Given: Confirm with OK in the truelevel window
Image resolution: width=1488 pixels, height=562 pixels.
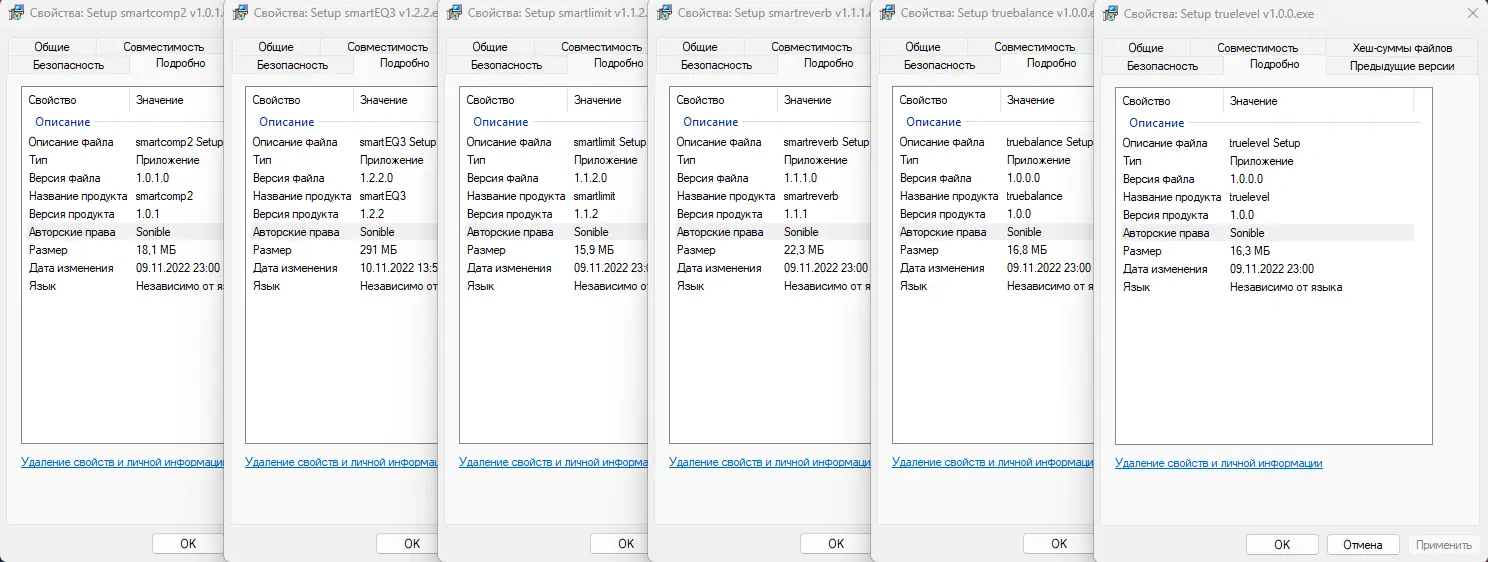Looking at the screenshot, I should click(1282, 544).
